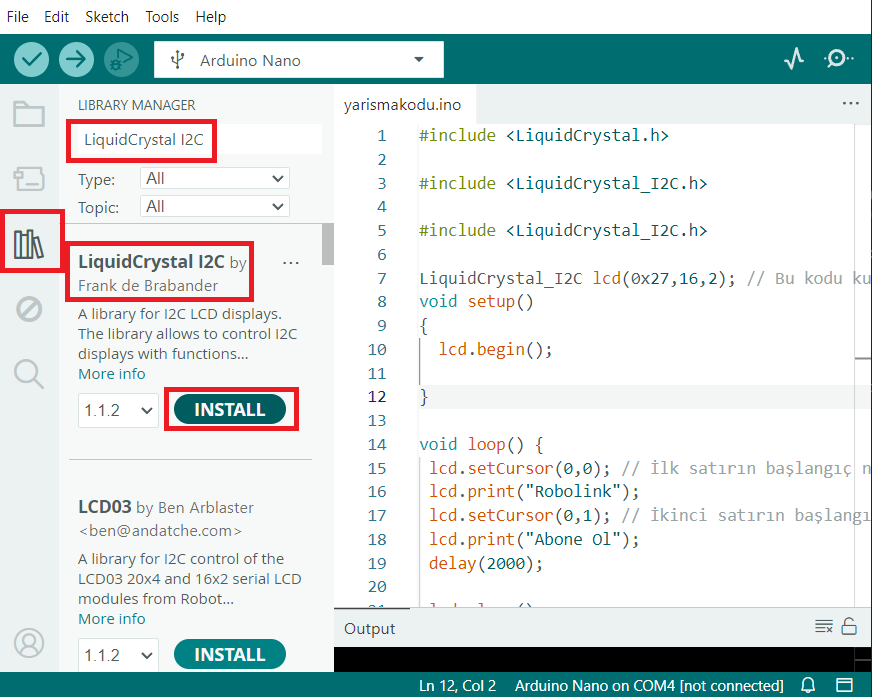This screenshot has height=697, width=872.
Task: Open the Debug sidebar panel
Action: 29,309
